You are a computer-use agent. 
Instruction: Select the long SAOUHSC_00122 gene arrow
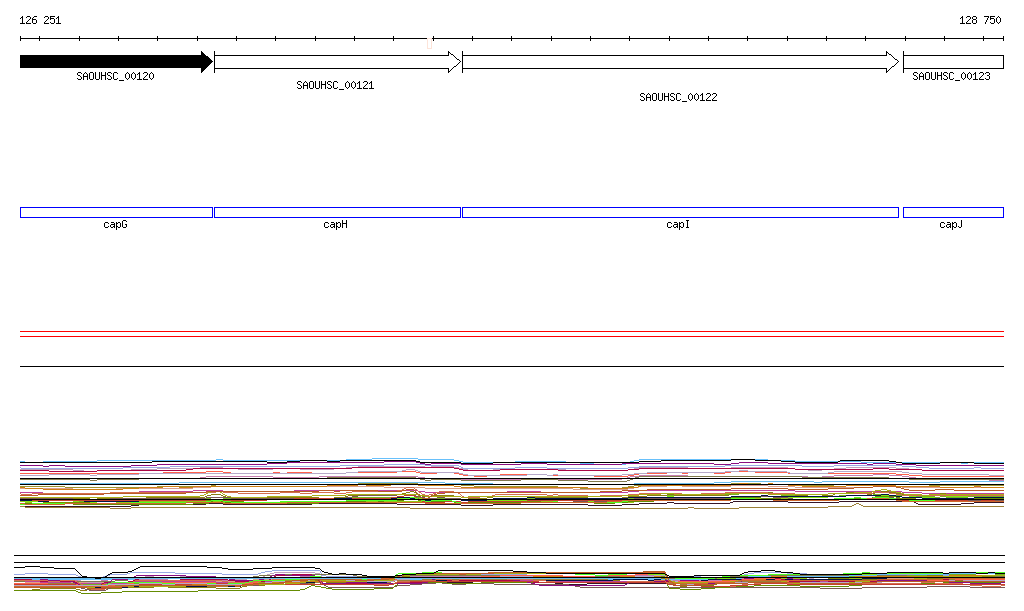click(x=680, y=62)
